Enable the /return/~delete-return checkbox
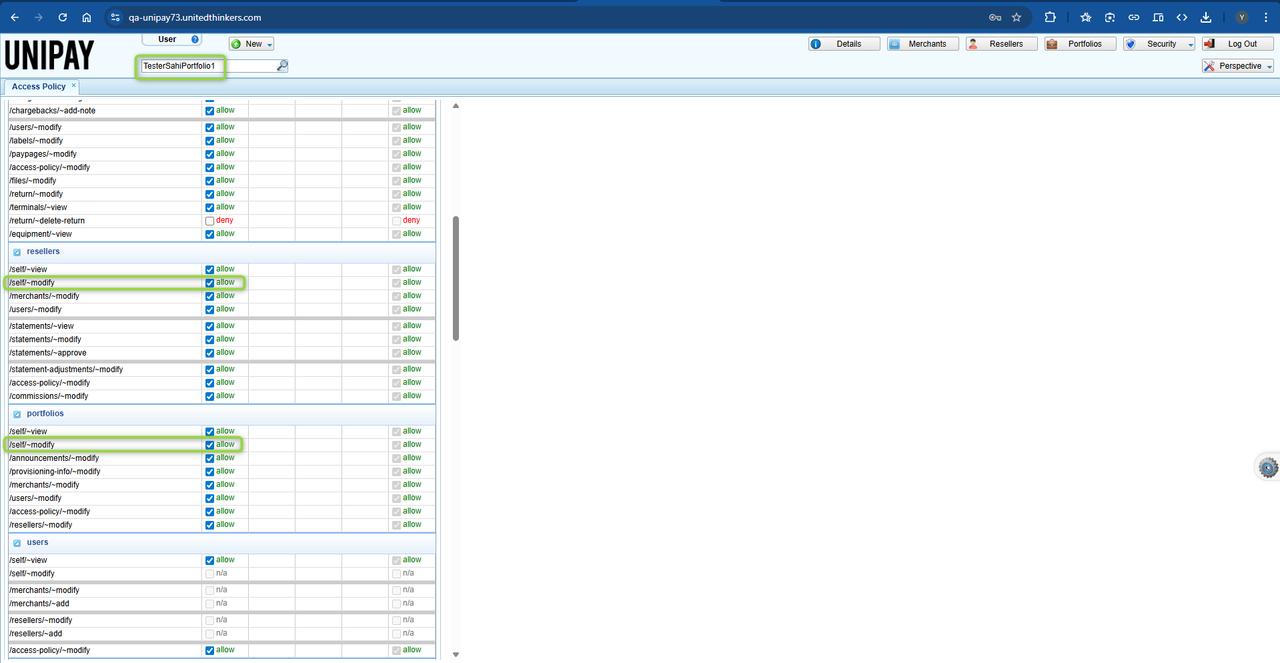1280x663 pixels. pyautogui.click(x=210, y=221)
